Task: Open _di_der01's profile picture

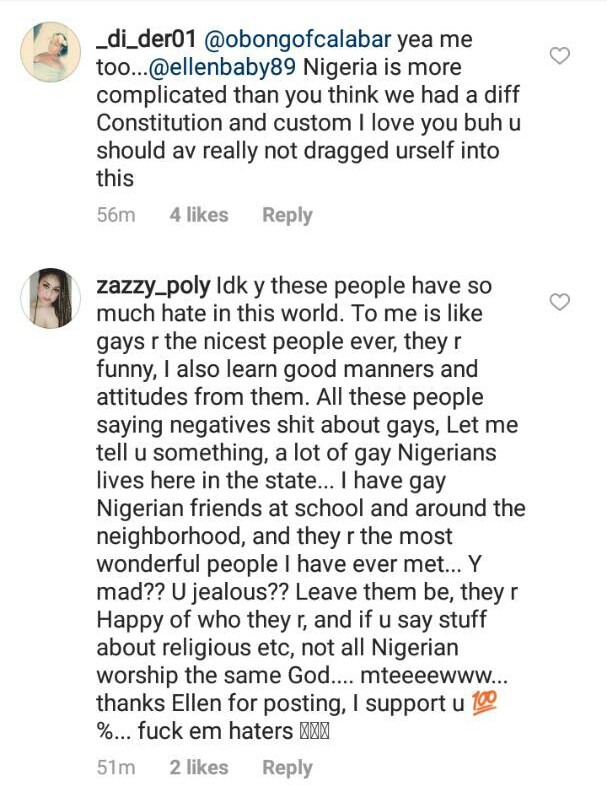Action: 50,52
